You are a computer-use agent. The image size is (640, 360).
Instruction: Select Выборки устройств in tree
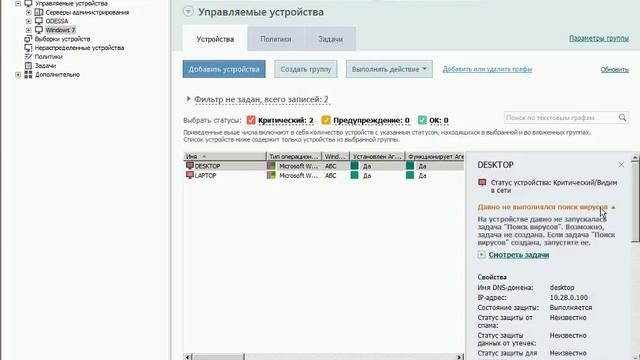pos(62,39)
